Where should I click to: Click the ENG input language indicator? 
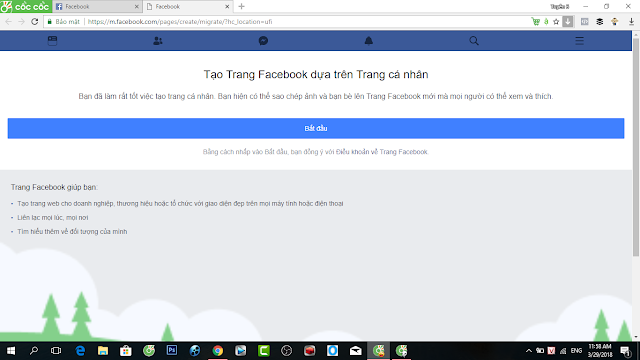click(x=576, y=351)
